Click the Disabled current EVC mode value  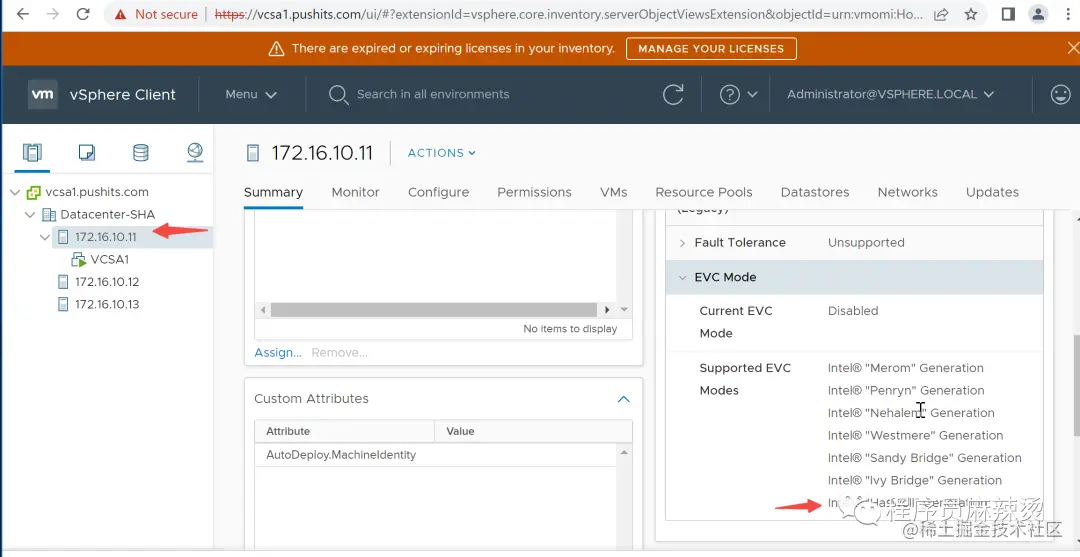tap(853, 311)
